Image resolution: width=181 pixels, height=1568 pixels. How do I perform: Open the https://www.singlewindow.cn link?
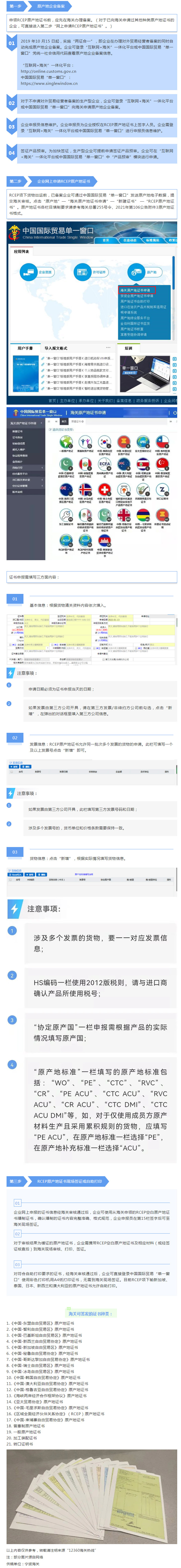pyautogui.click(x=49, y=83)
